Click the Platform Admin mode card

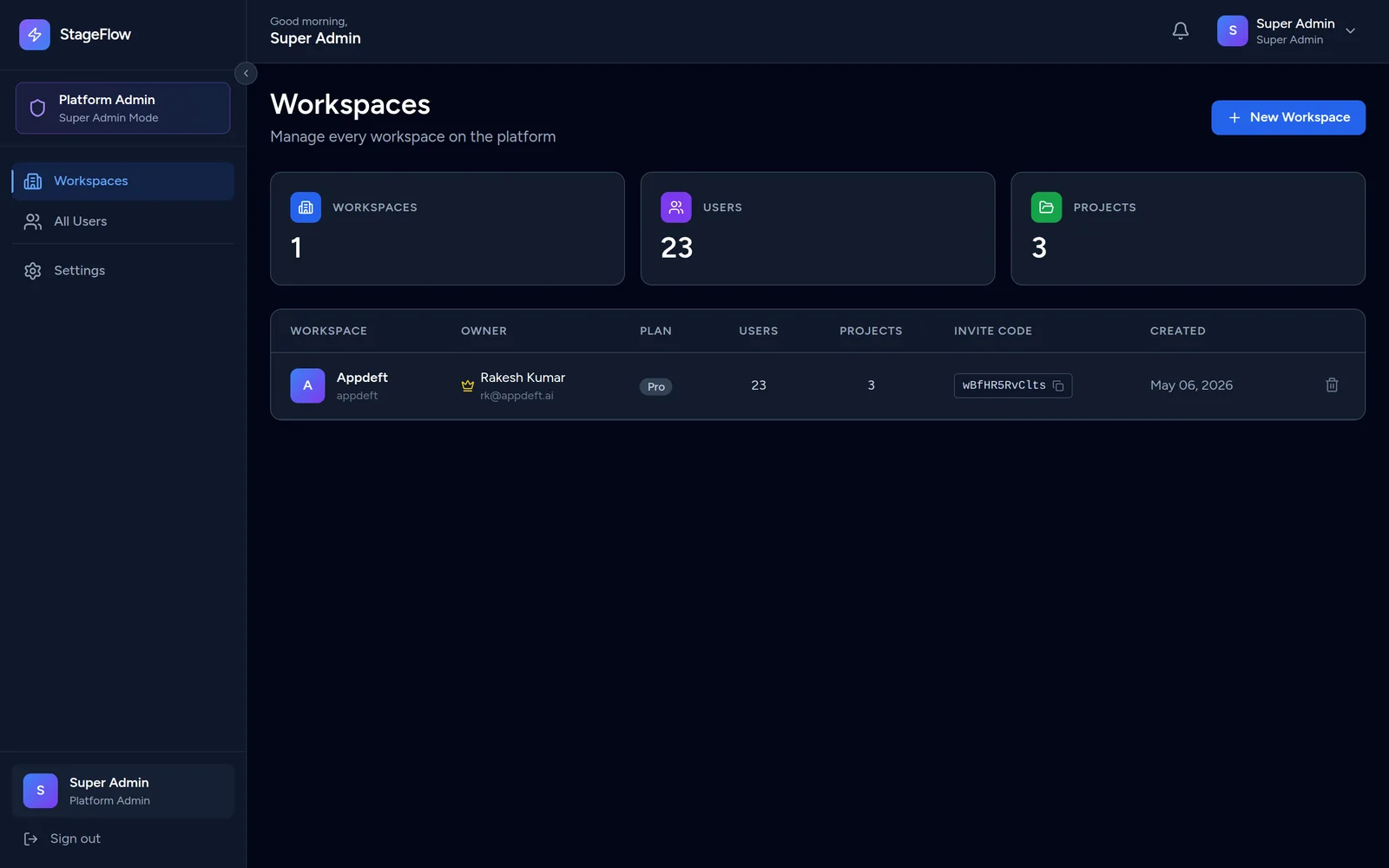(122, 108)
